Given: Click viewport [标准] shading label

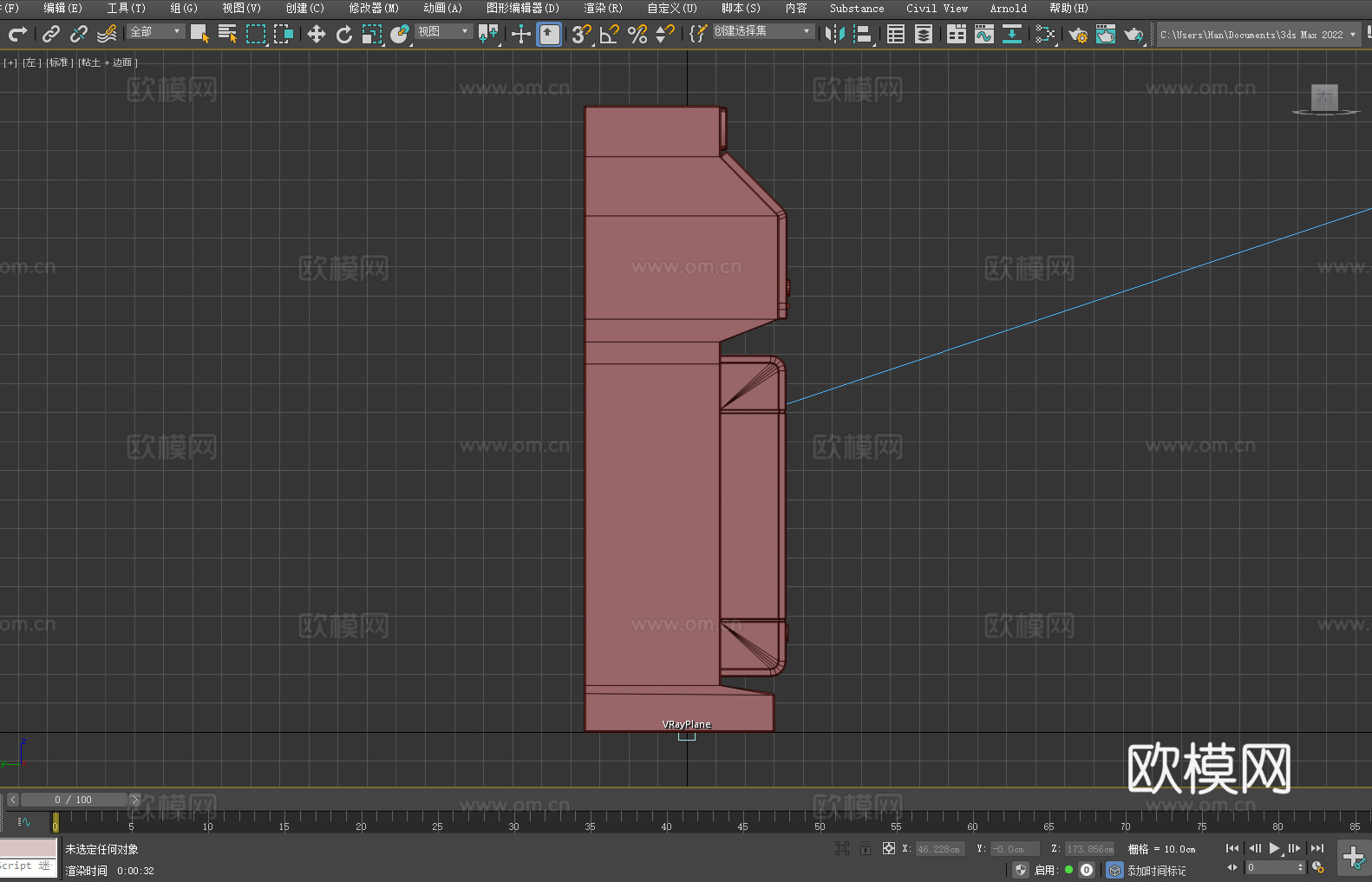Looking at the screenshot, I should (60, 62).
